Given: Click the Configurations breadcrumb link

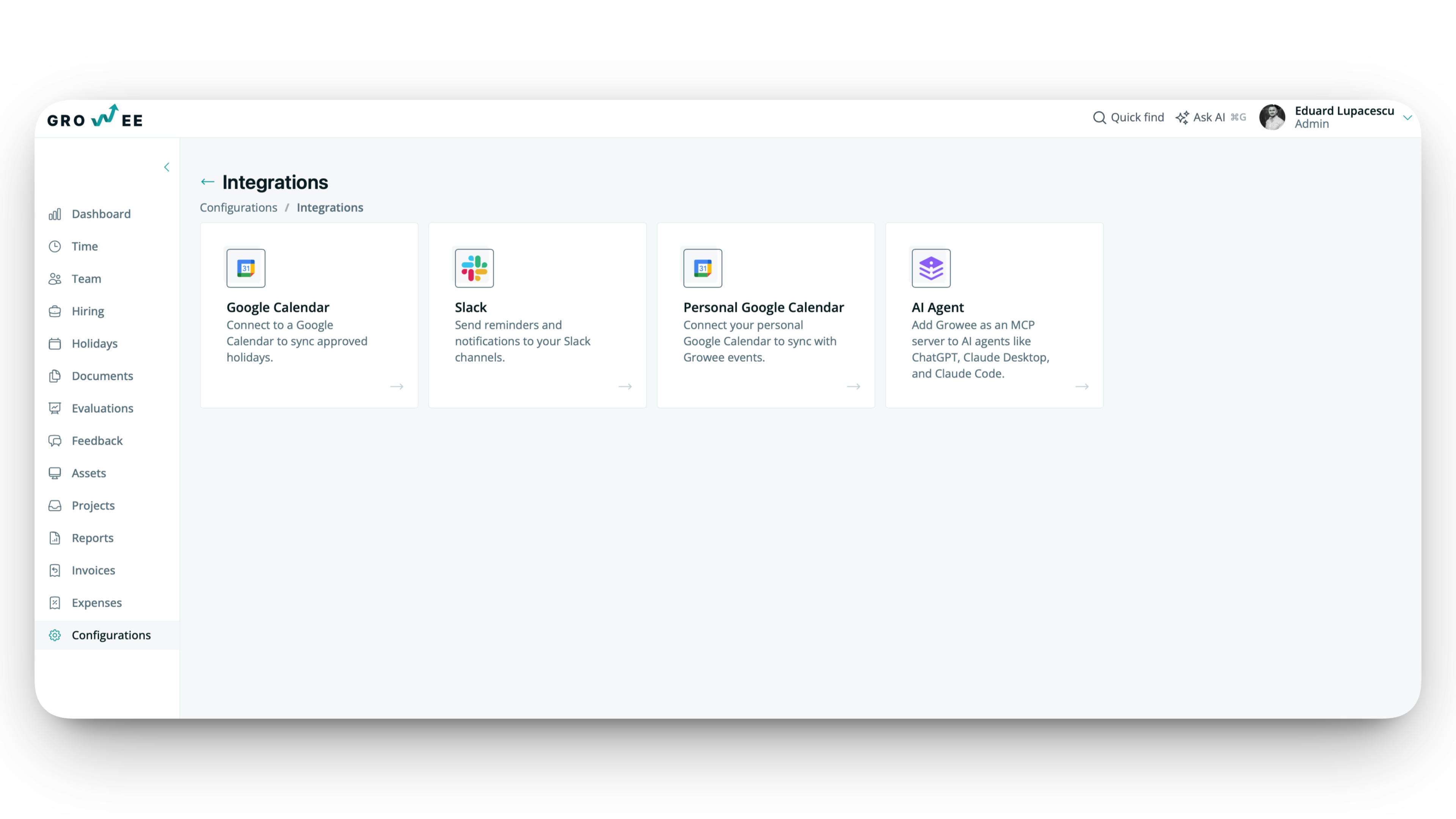Looking at the screenshot, I should pyautogui.click(x=238, y=207).
